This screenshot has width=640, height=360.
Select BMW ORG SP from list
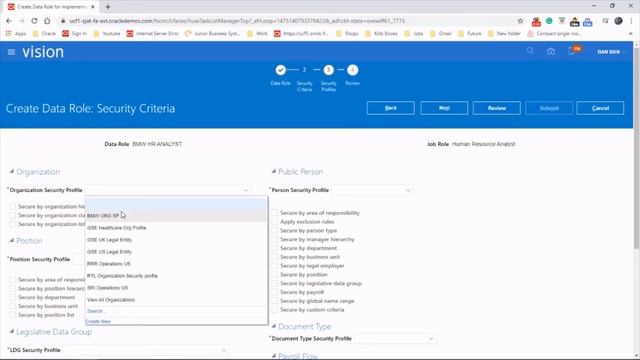coord(176,216)
